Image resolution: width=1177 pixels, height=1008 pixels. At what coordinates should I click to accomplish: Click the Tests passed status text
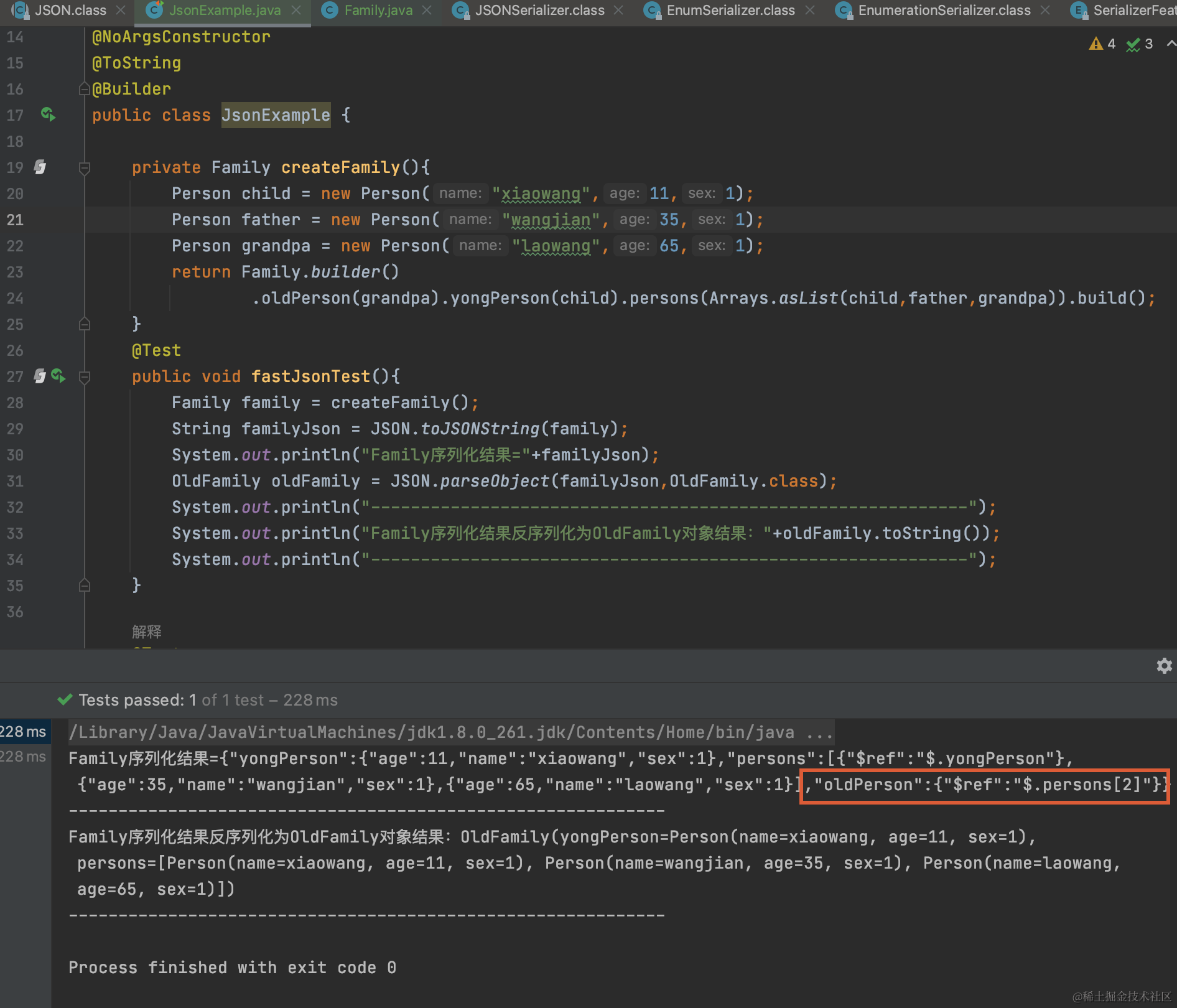(x=208, y=700)
